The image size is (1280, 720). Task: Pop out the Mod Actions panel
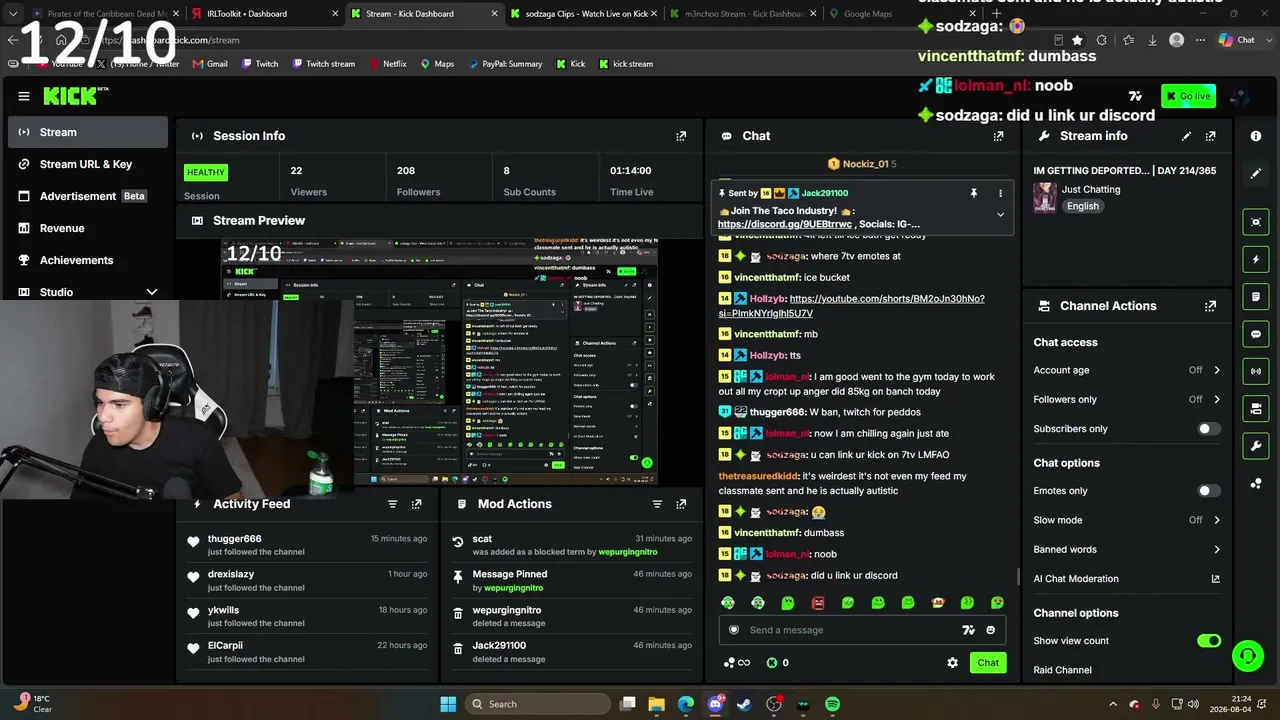point(681,504)
